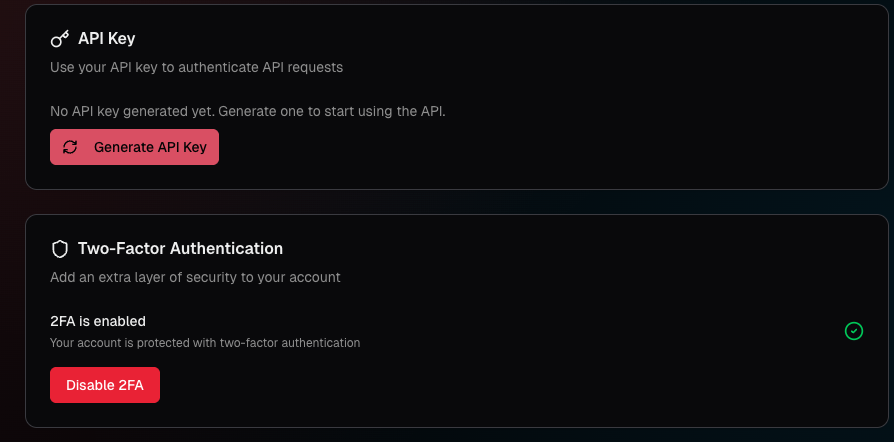Click the shield icon beside Two-Factor Authentication
This screenshot has width=894, height=442.
[x=60, y=249]
